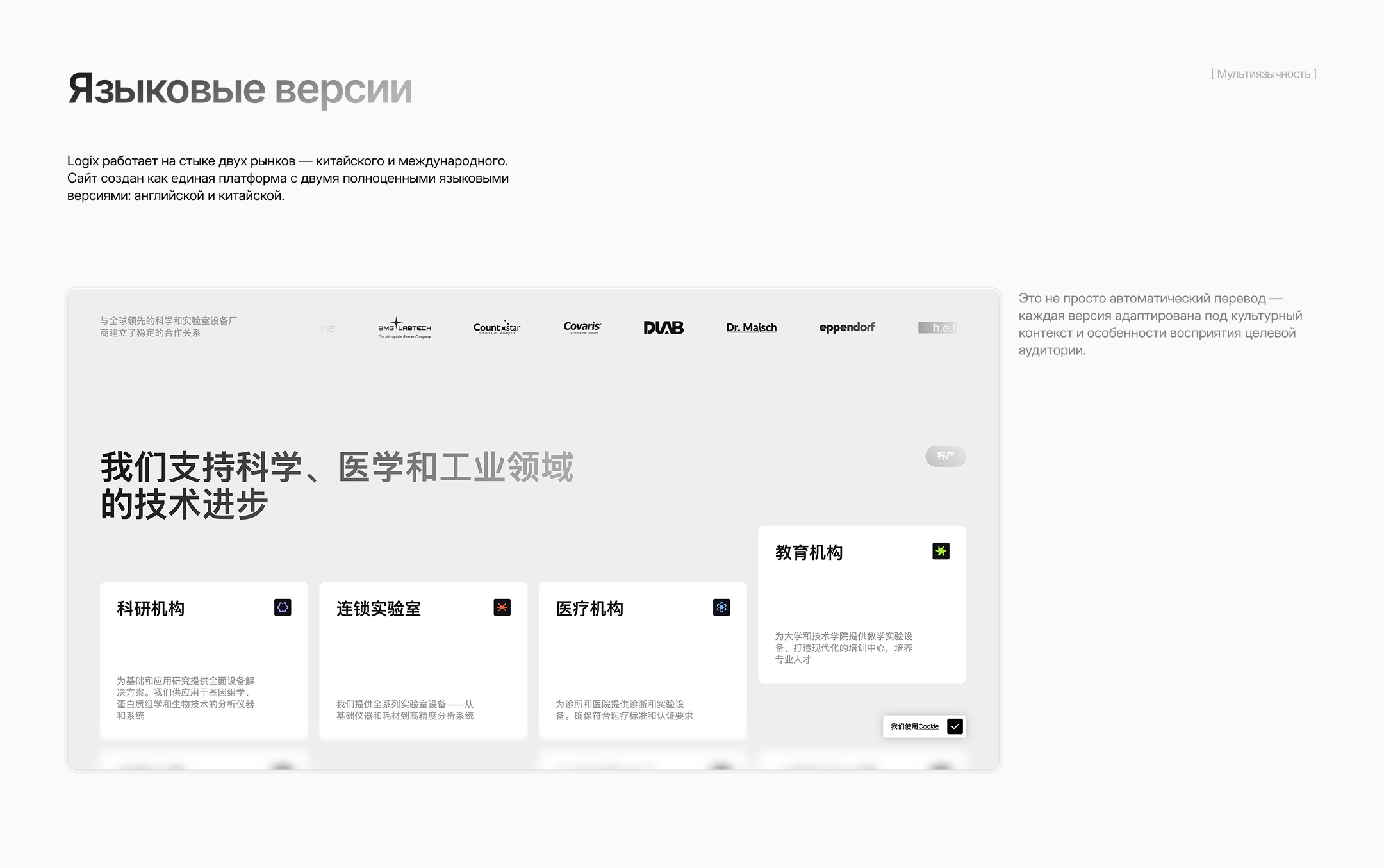The image size is (1384, 868).
Task: Click the red star icon on 连锁实验室 card
Action: pyautogui.click(x=502, y=607)
